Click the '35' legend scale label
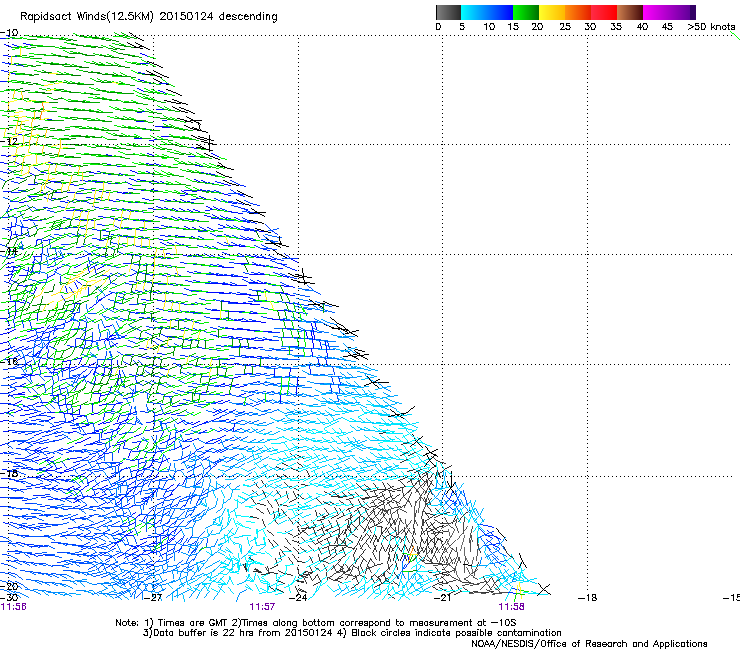This screenshot has width=740, height=650. (616, 26)
